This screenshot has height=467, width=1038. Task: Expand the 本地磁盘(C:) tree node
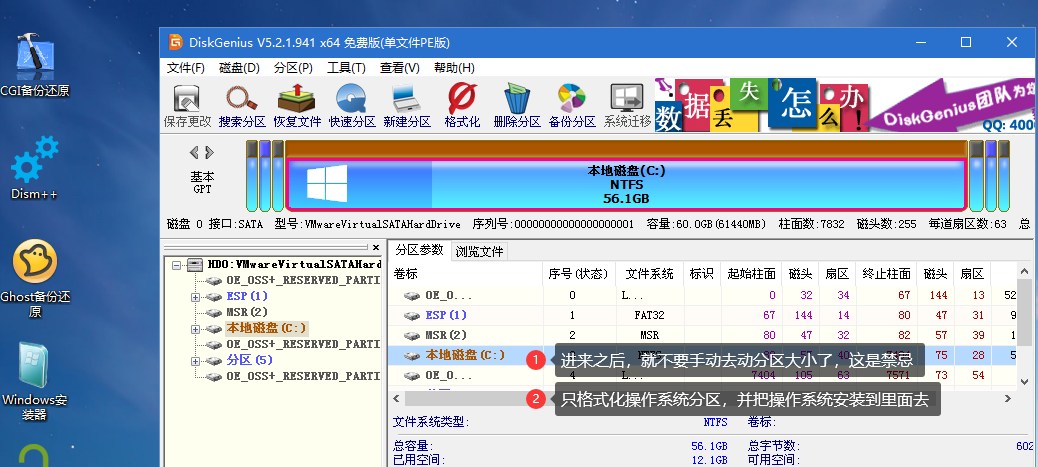click(195, 328)
